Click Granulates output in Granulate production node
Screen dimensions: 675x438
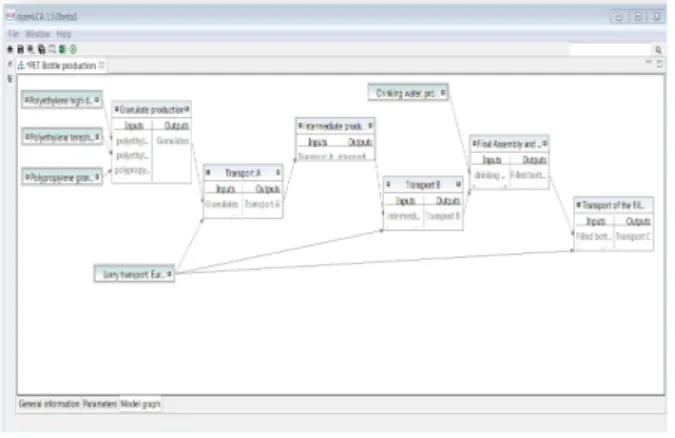(172, 141)
